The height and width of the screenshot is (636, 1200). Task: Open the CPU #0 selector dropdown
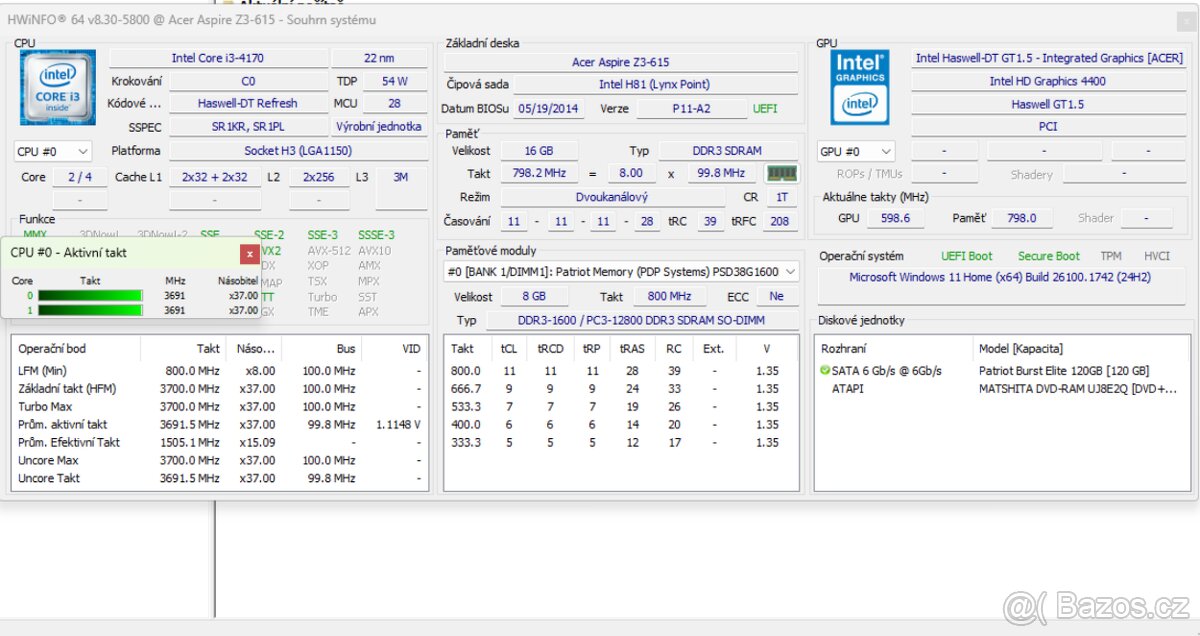(53, 152)
